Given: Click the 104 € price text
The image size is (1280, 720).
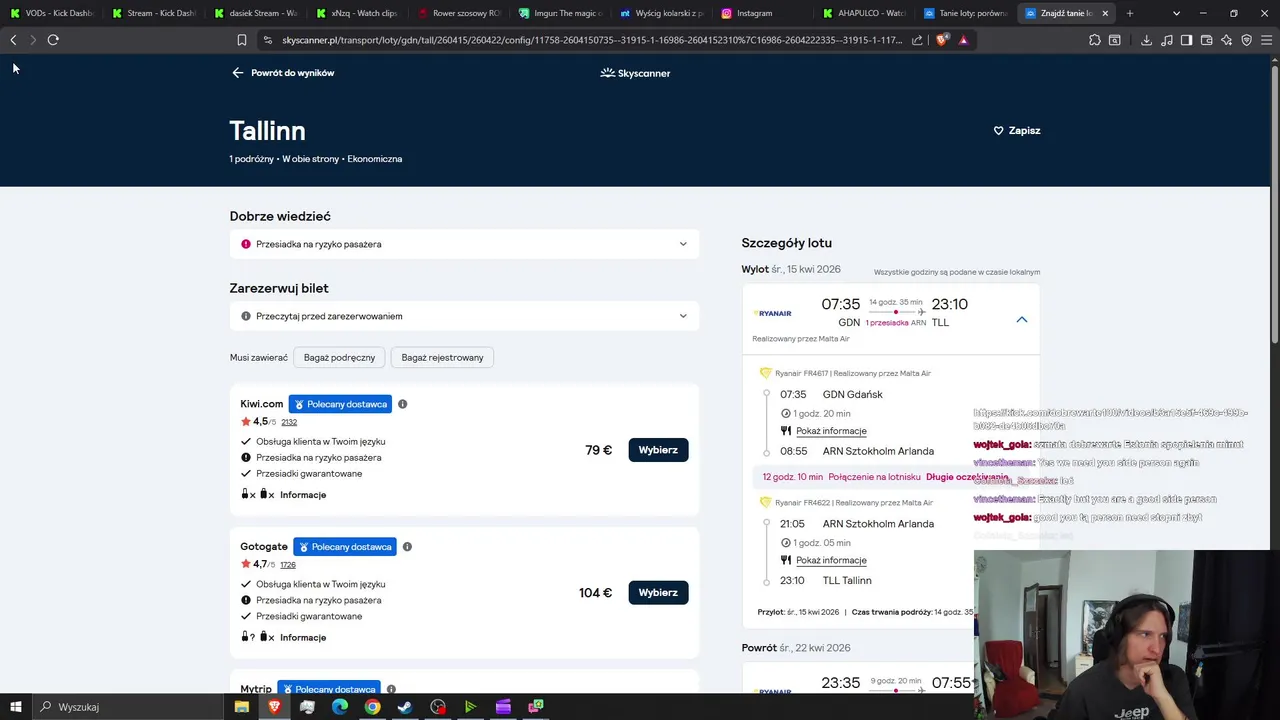Looking at the screenshot, I should (x=595, y=593).
